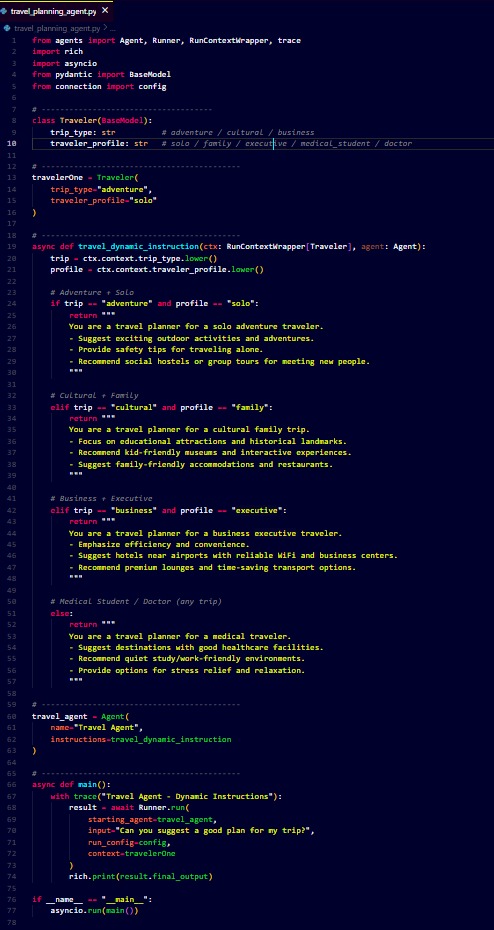Click 'starting_agent=travel_agent' on line 69
Screen dimensions: 494x930
149,820
